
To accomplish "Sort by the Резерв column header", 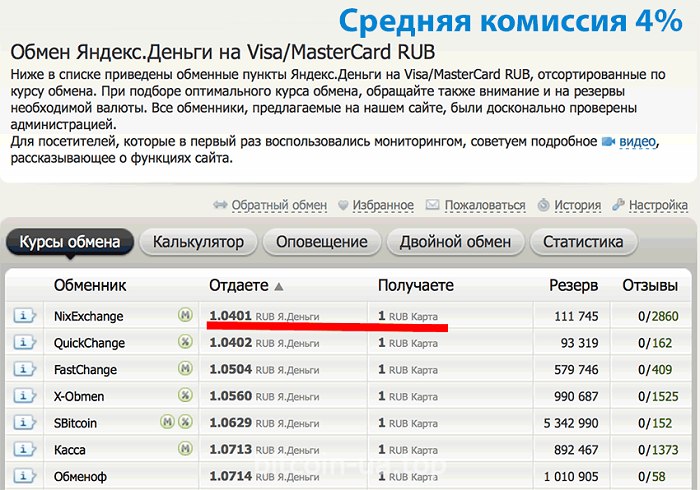I will pos(574,285).
